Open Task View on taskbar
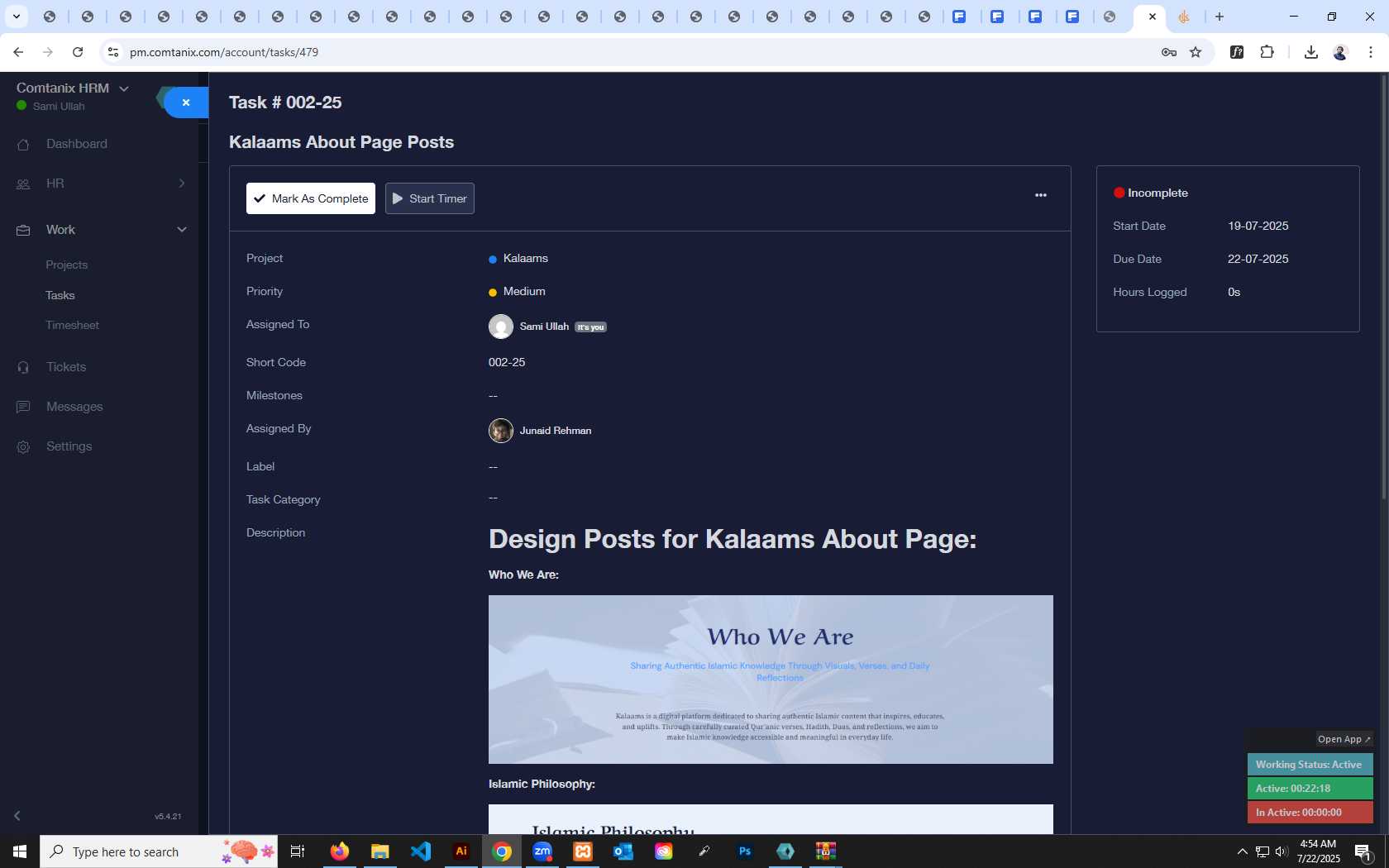 pos(298,851)
